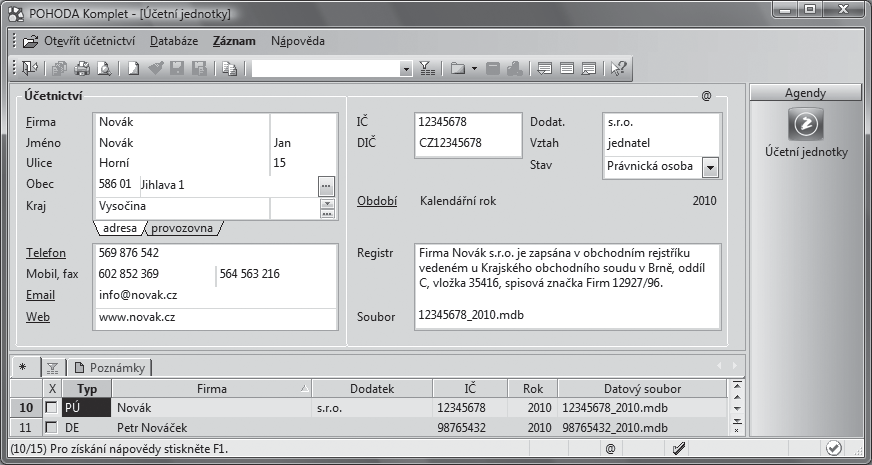The image size is (872, 465).
Task: Click the @ indicator in the status bar
Action: 610,448
